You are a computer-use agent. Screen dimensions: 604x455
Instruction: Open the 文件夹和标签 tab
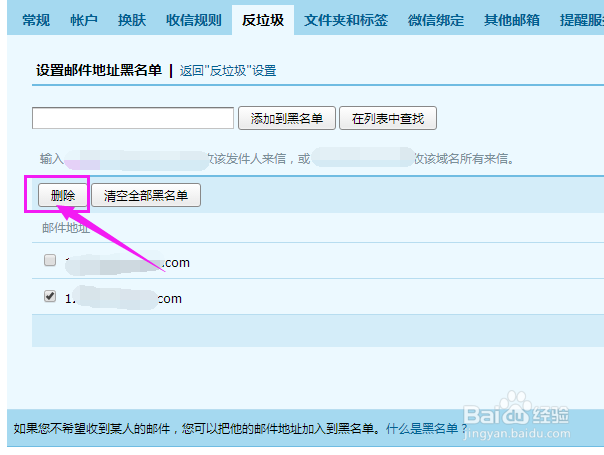(x=346, y=20)
